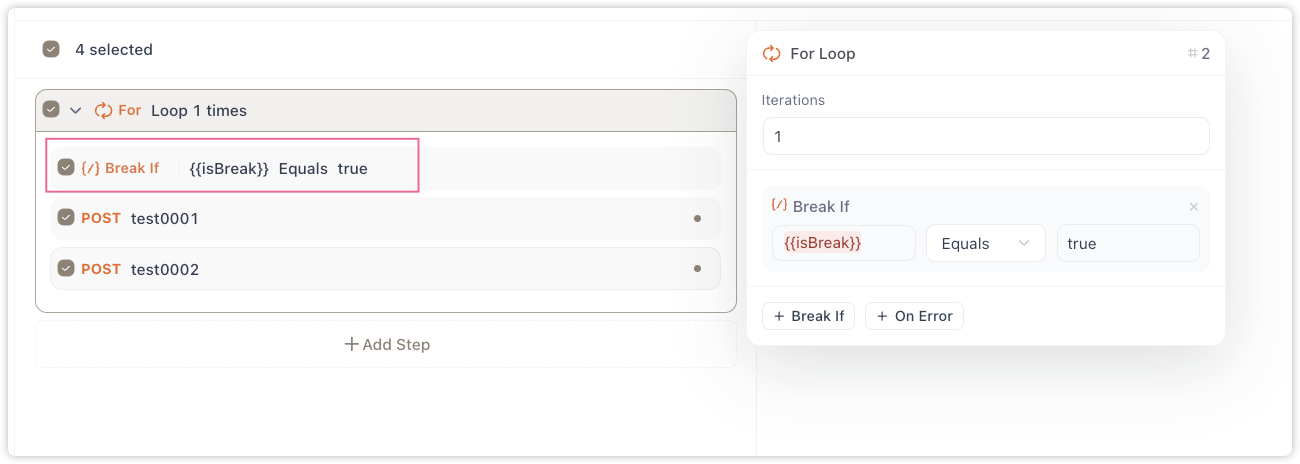1300x464 pixels.
Task: Add an On Error handler
Action: (914, 316)
